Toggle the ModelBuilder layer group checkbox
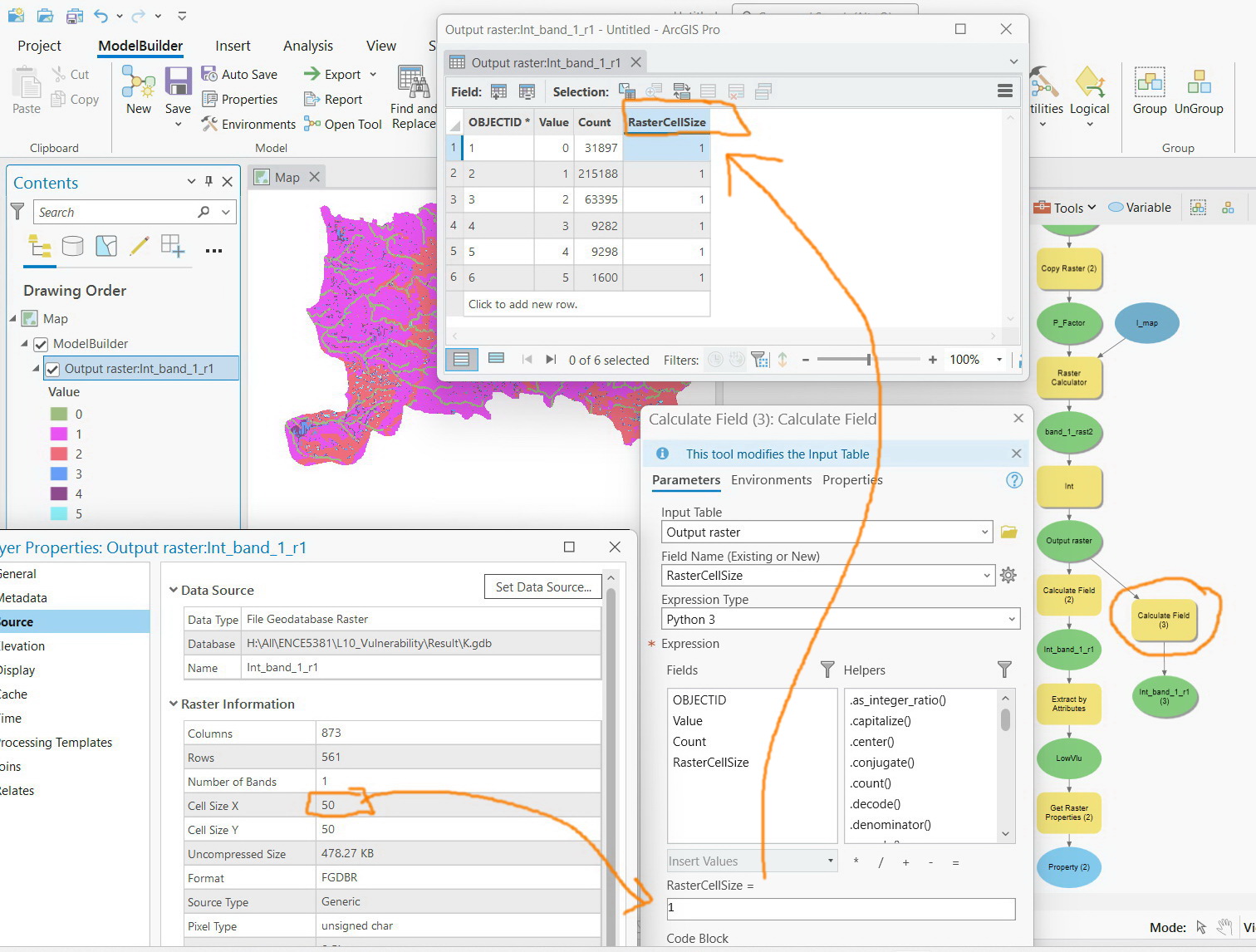1256x952 pixels. (41, 344)
